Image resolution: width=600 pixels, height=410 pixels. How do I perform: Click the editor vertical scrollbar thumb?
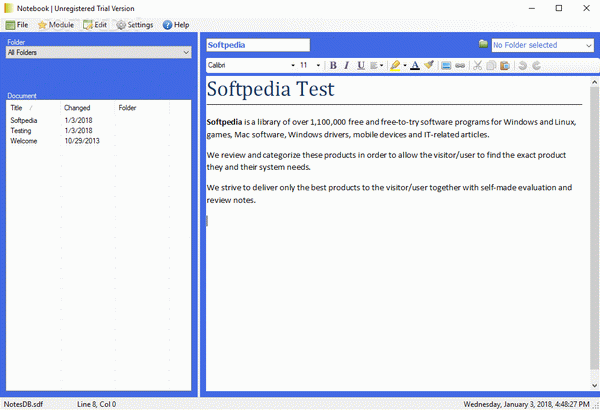594,228
